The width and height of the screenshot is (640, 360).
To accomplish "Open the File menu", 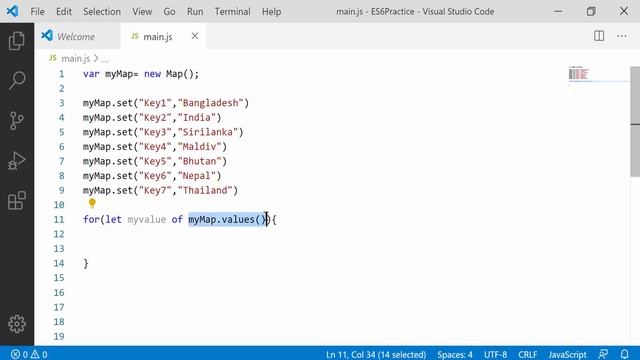I will click(x=37, y=11).
